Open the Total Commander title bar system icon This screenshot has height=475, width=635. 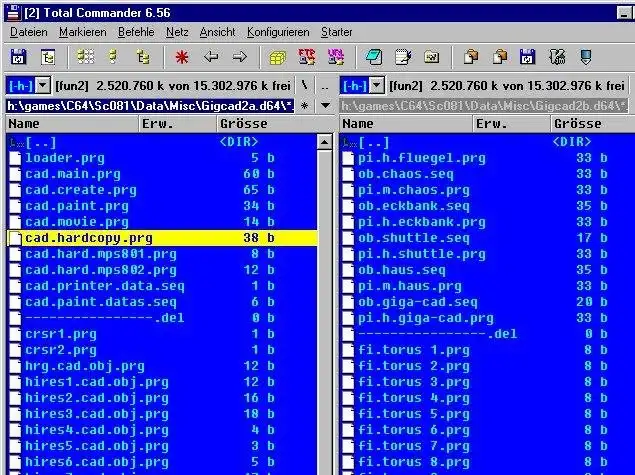click(x=13, y=13)
